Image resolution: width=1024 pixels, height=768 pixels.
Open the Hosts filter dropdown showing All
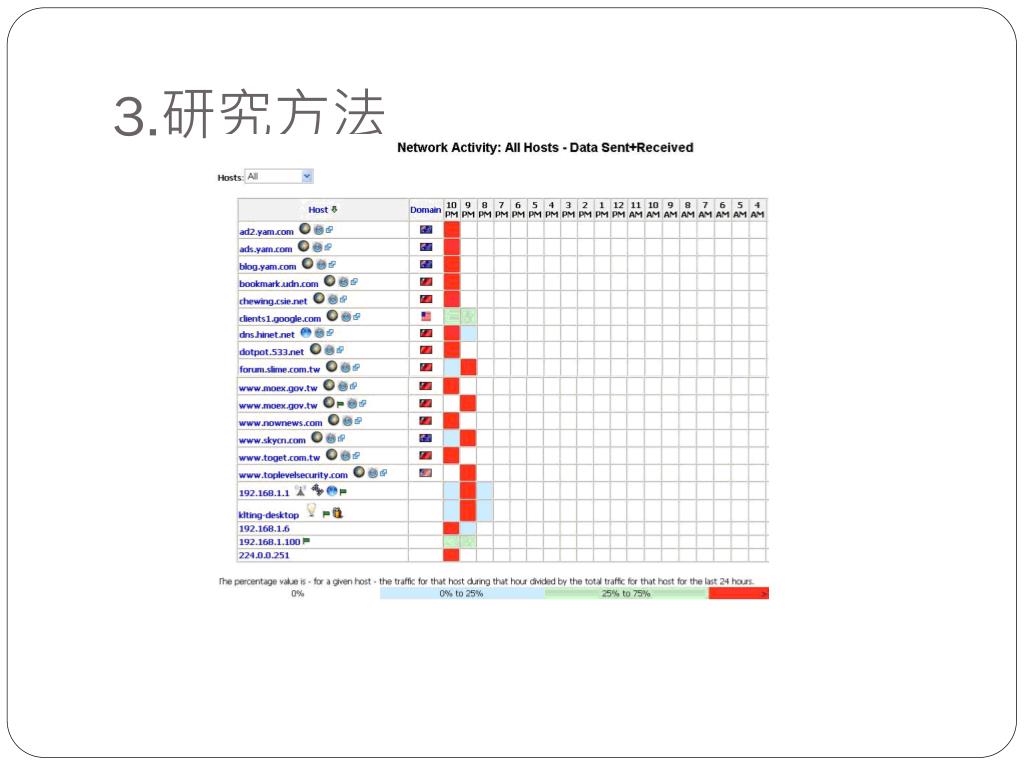point(279,176)
